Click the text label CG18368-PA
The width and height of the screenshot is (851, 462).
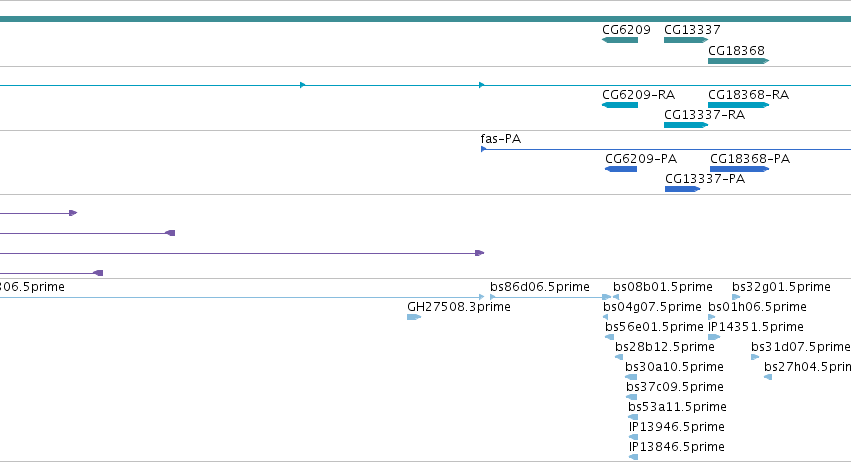[x=750, y=159]
